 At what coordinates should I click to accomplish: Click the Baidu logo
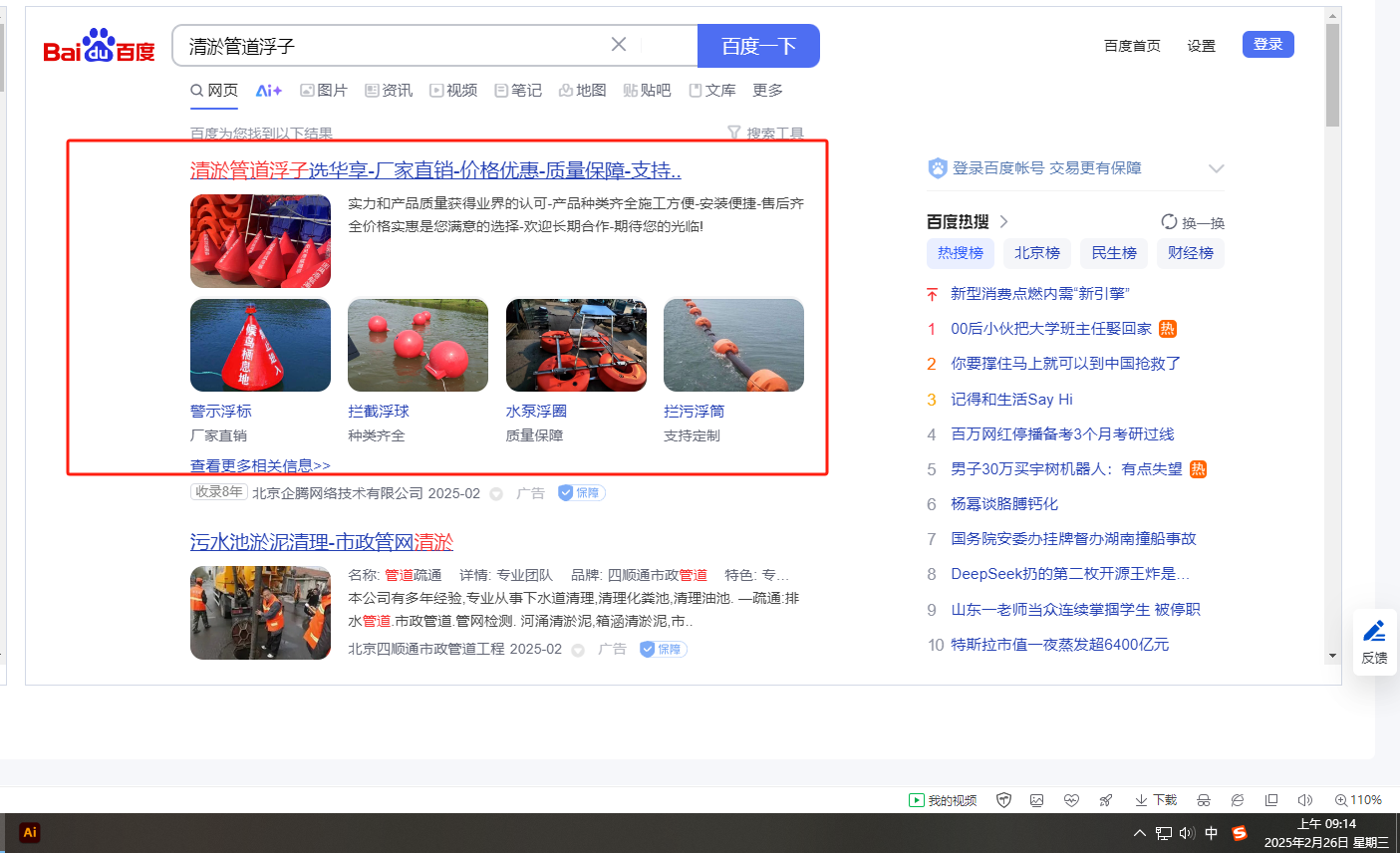(x=99, y=47)
